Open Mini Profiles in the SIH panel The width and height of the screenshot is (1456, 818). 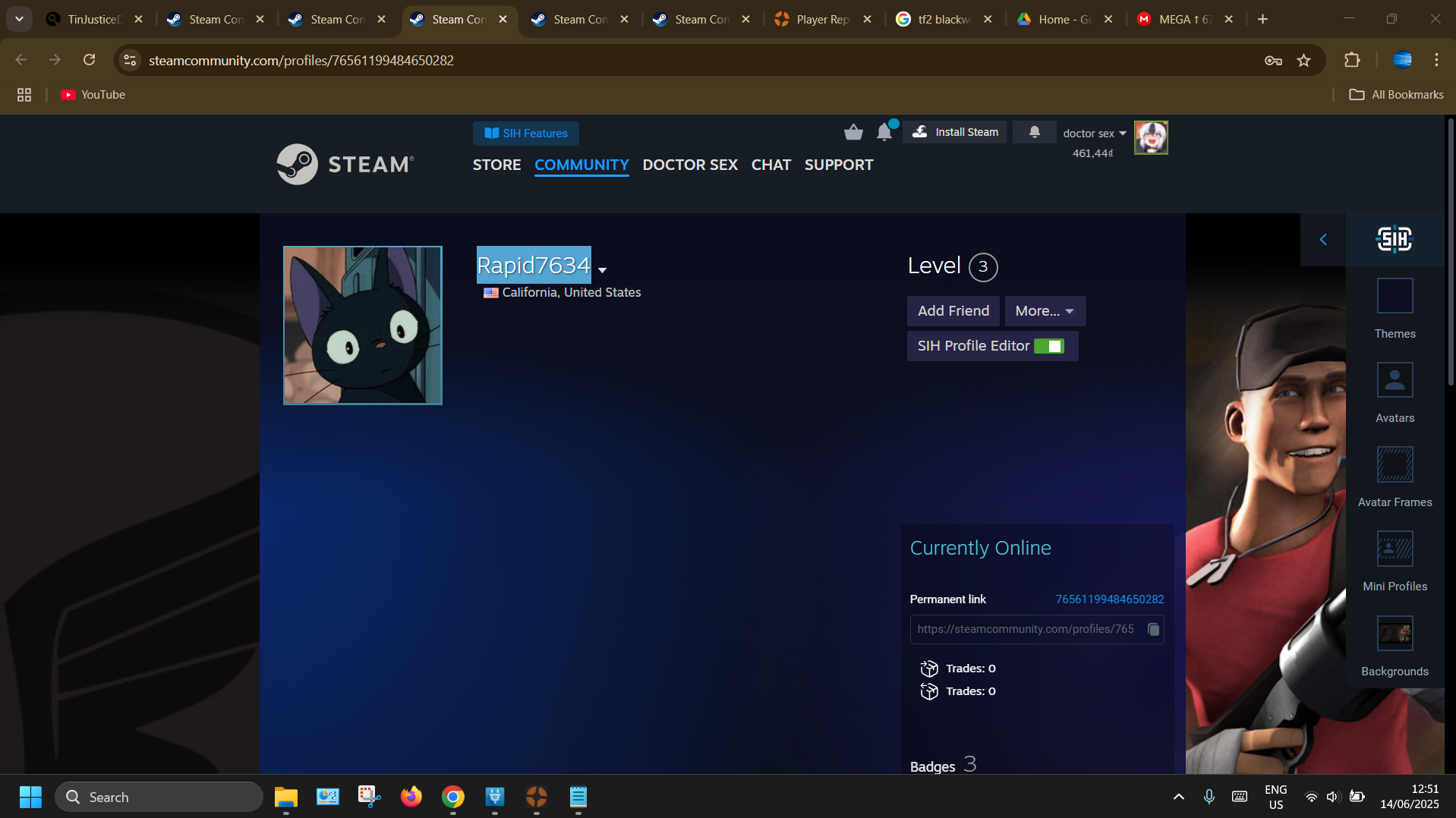point(1395,562)
